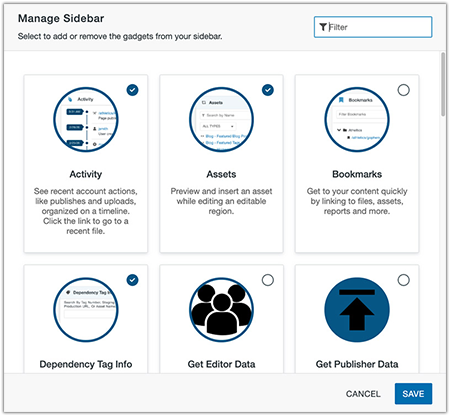
Task: Click the Get Editor Data people icon
Action: coord(221,310)
